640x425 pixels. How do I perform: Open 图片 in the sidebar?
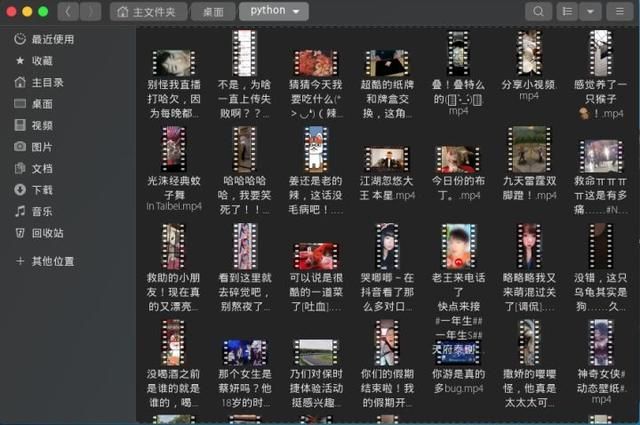(42, 147)
